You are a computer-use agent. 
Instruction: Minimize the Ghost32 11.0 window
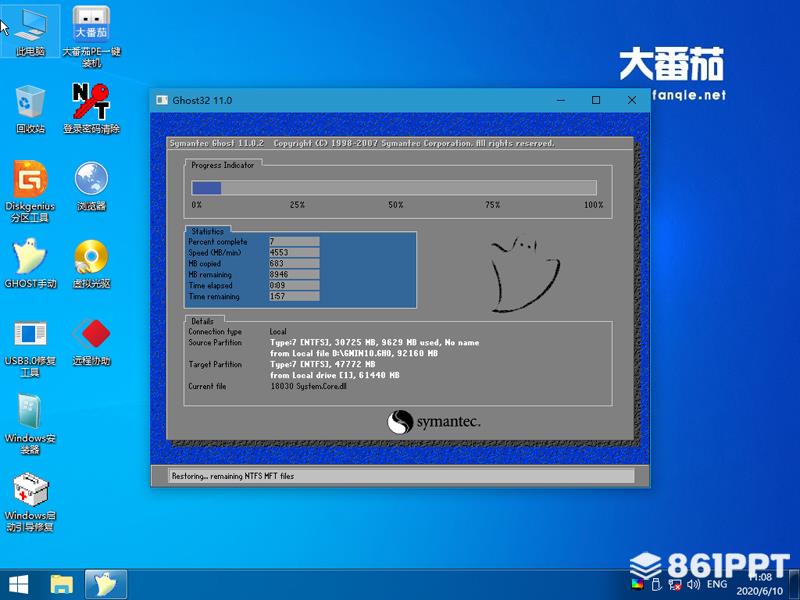point(561,100)
